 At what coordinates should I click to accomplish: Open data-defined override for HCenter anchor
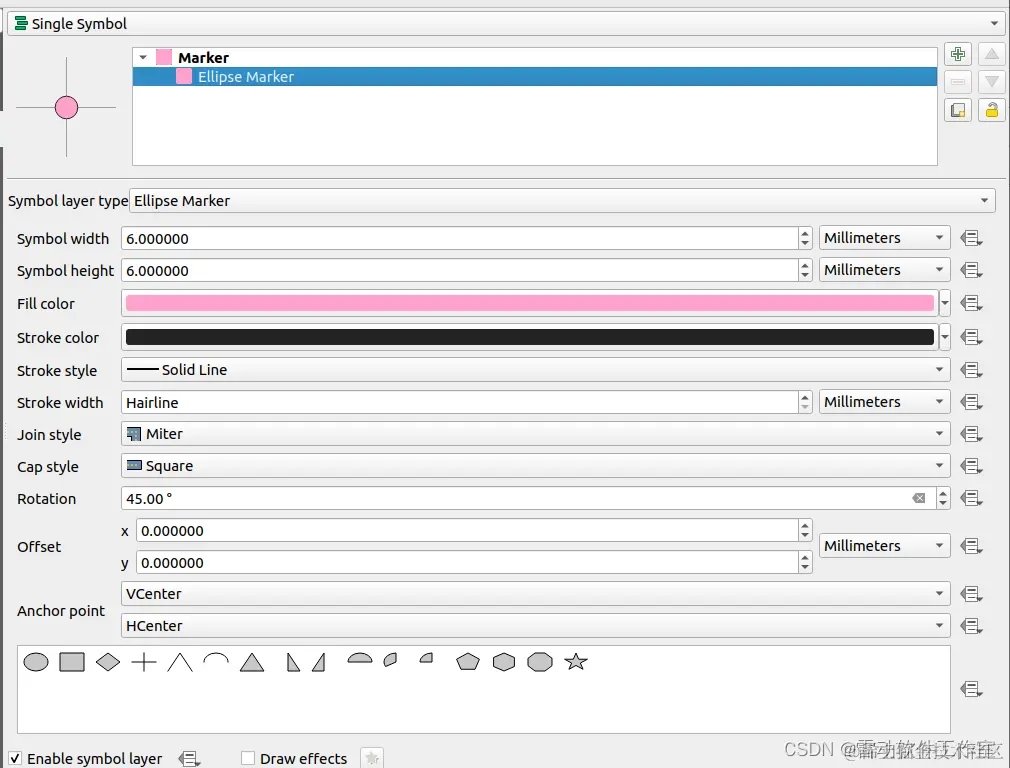click(x=971, y=626)
